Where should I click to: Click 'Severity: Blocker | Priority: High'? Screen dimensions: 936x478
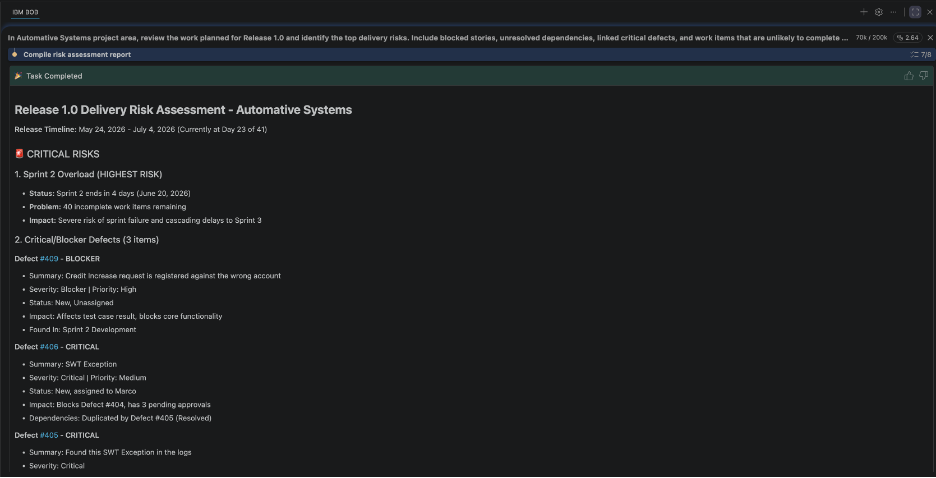83,289
